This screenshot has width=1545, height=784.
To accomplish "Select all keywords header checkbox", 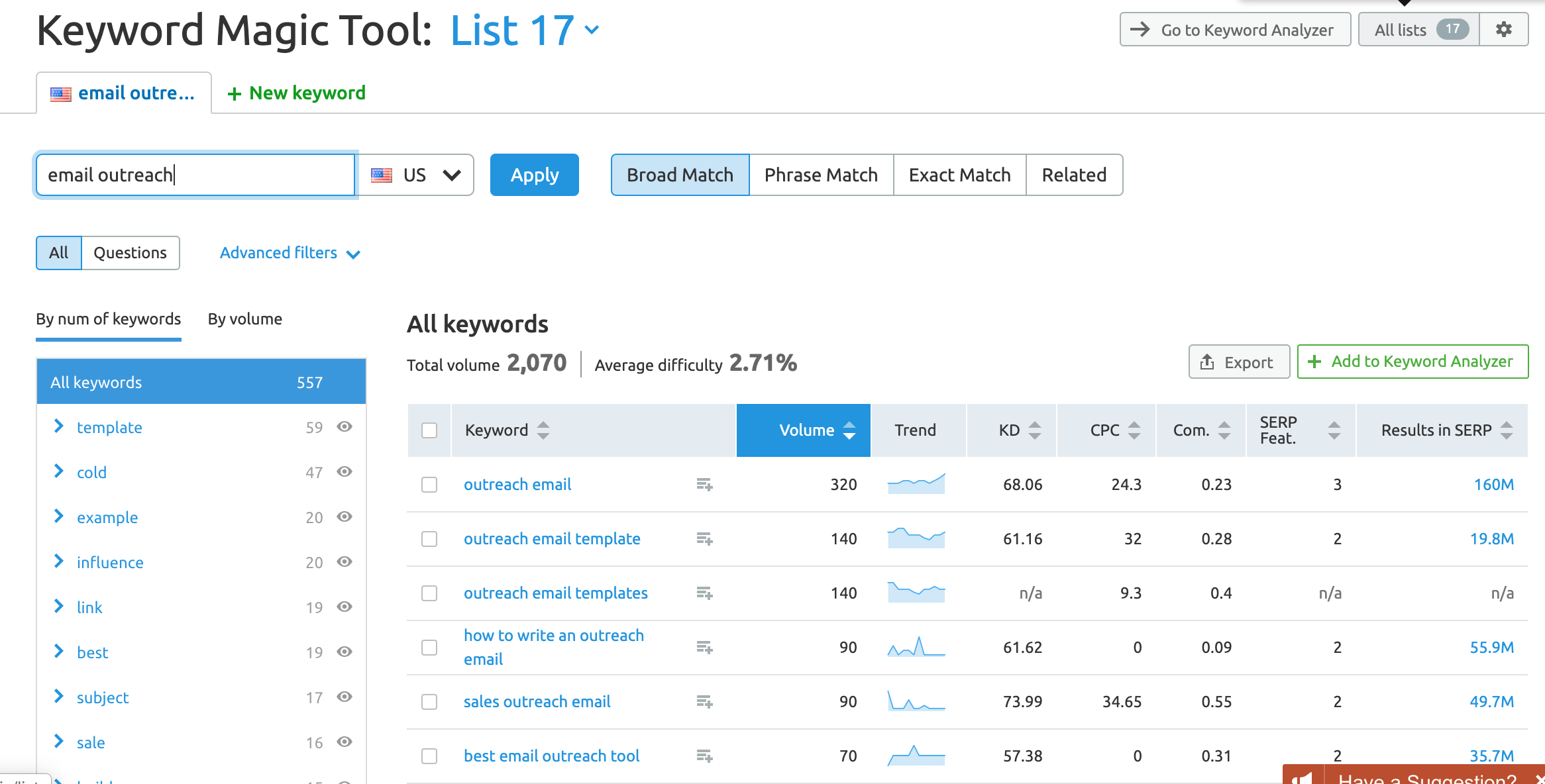I will click(429, 430).
